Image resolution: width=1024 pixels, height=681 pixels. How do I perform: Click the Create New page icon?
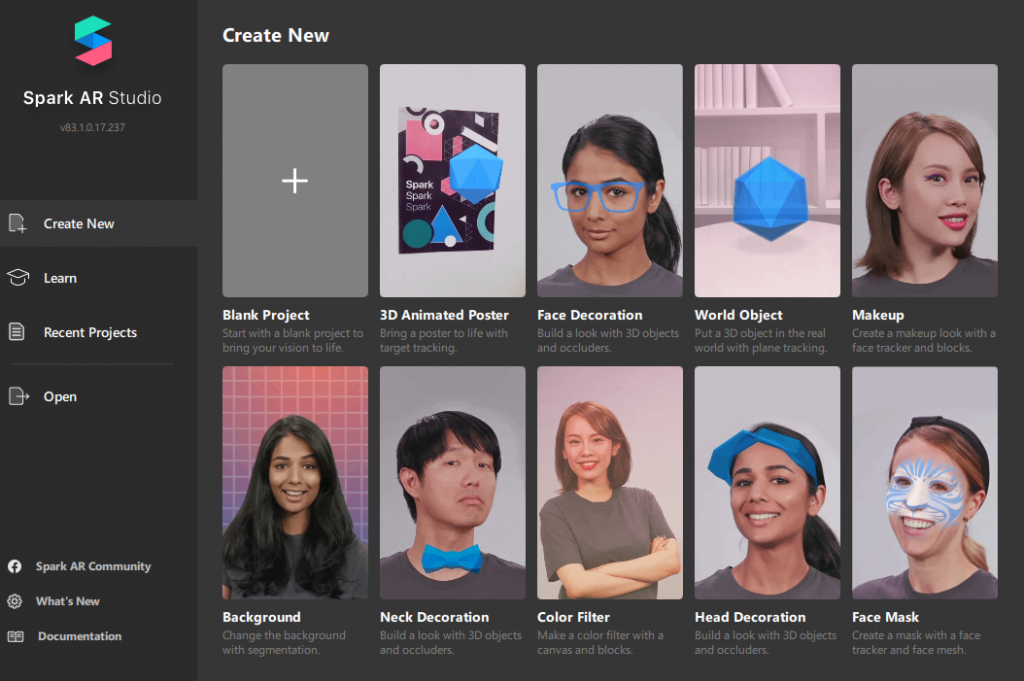17,224
